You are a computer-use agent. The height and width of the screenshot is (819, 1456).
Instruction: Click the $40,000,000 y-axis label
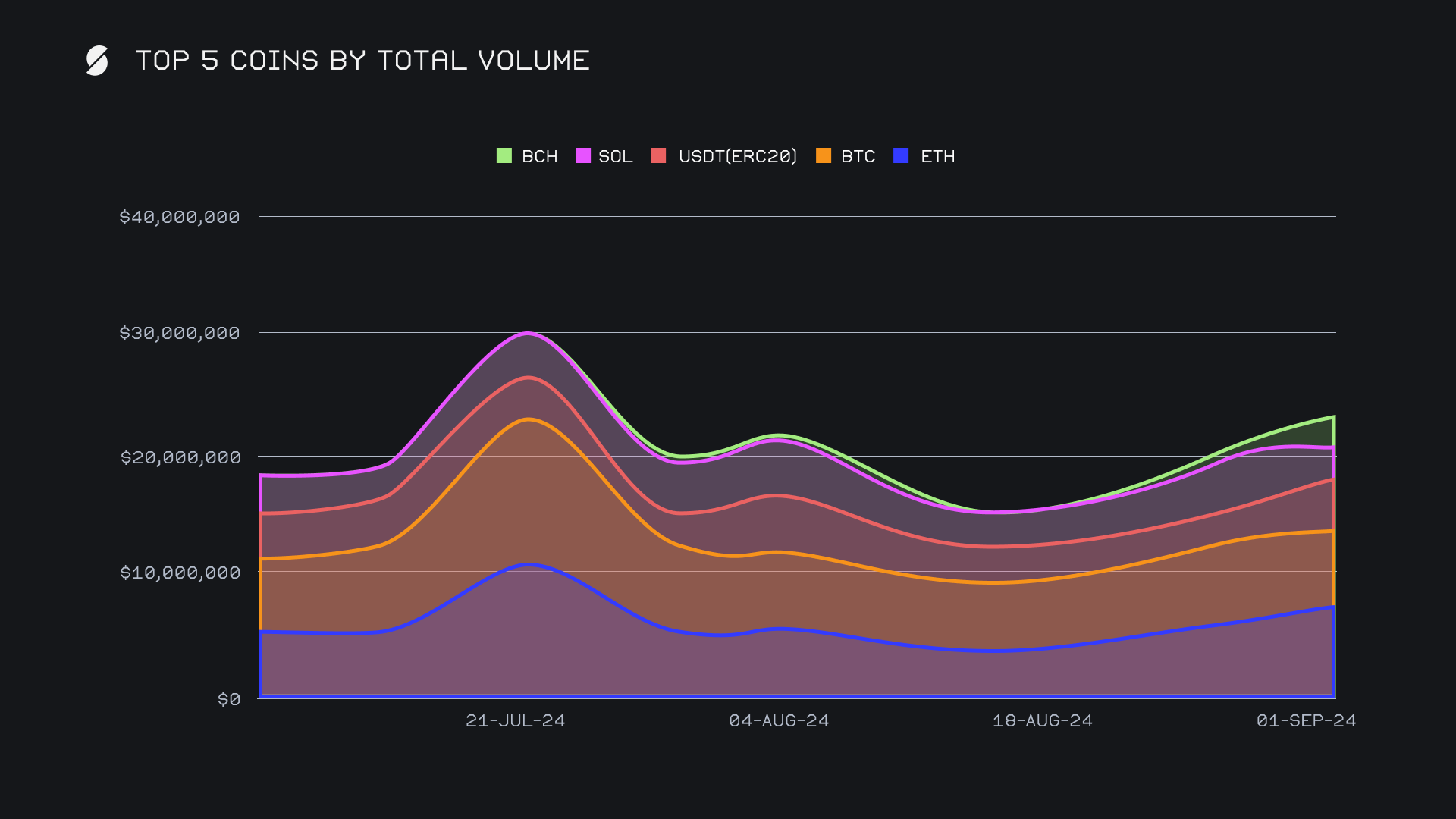tap(180, 217)
